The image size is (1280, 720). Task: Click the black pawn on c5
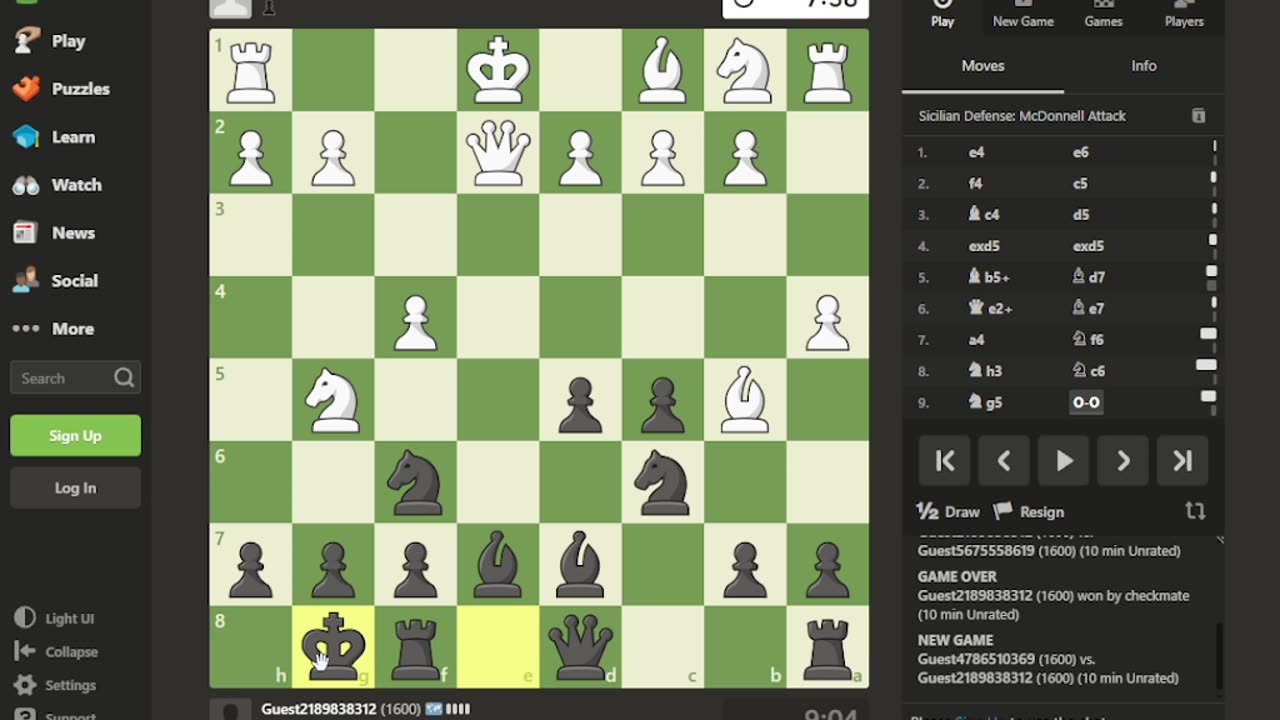pos(662,400)
